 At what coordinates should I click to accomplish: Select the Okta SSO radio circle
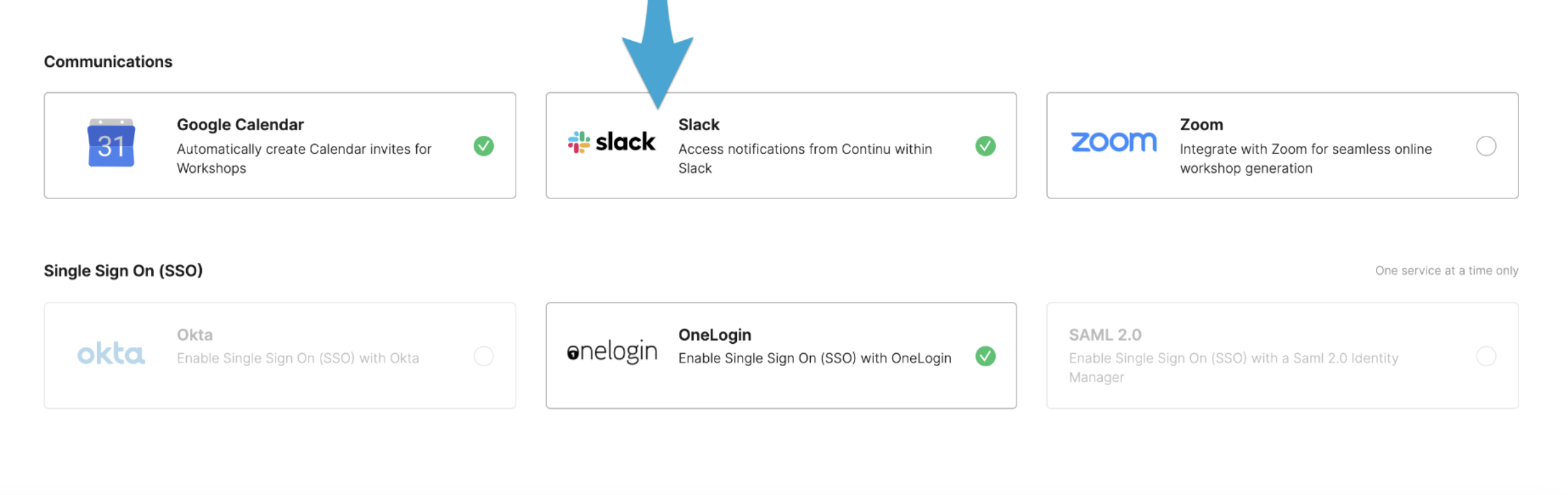[x=484, y=356]
